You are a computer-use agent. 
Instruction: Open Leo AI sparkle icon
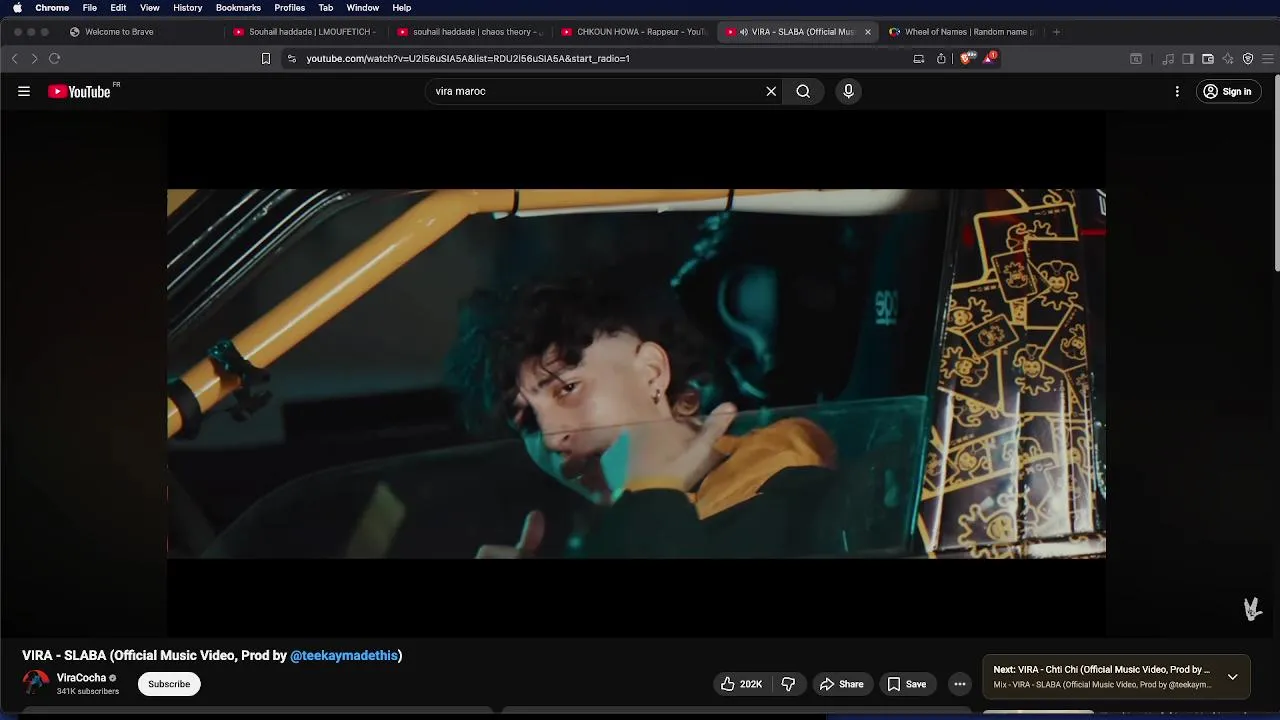pos(1228,59)
